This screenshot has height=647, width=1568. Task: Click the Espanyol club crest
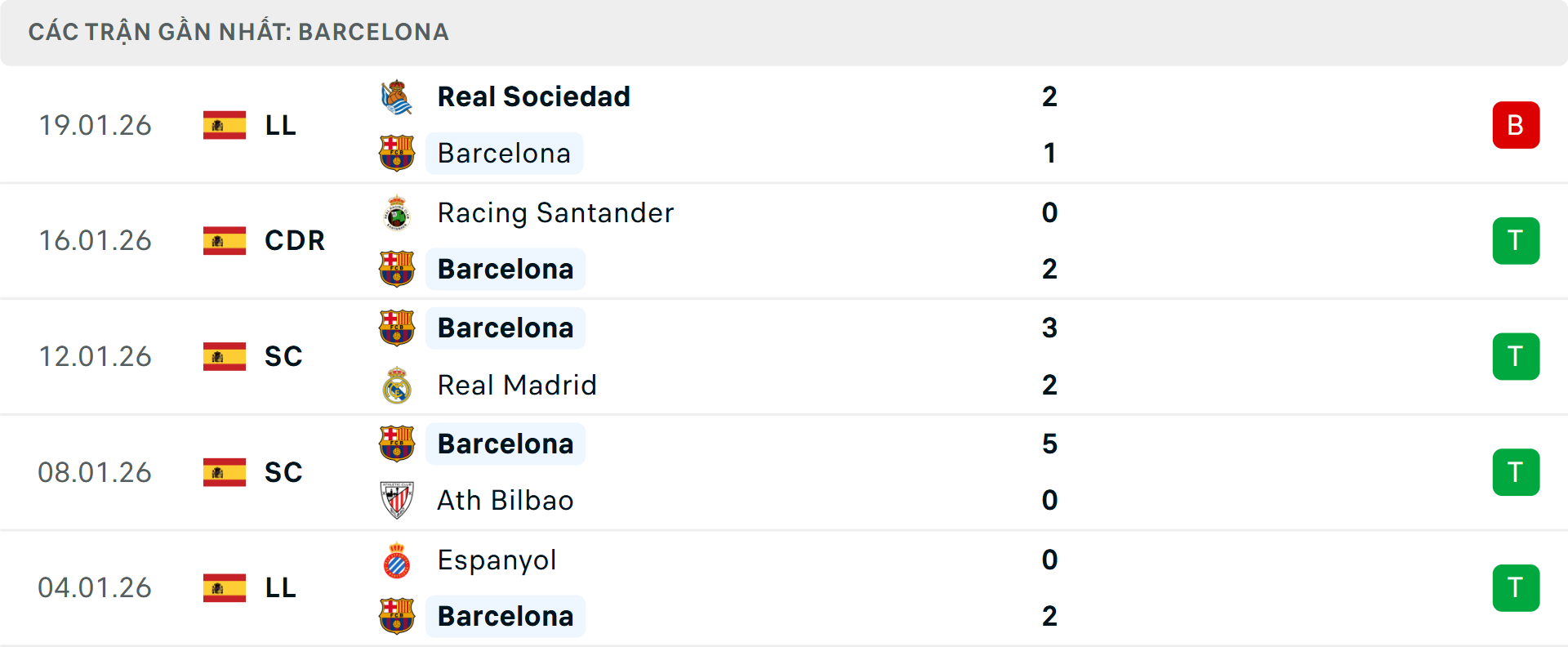(398, 560)
